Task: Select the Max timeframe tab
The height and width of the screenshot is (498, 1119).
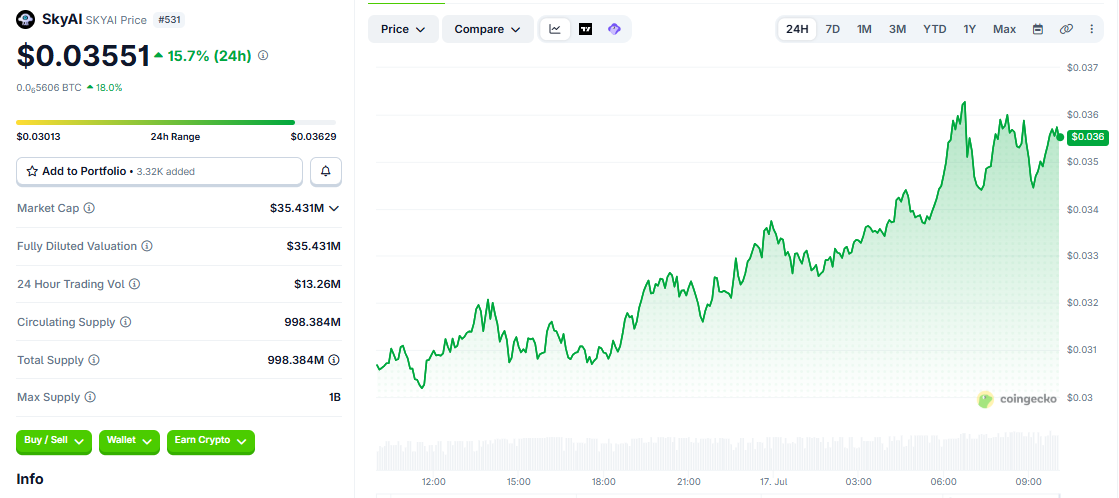Action: (1004, 29)
